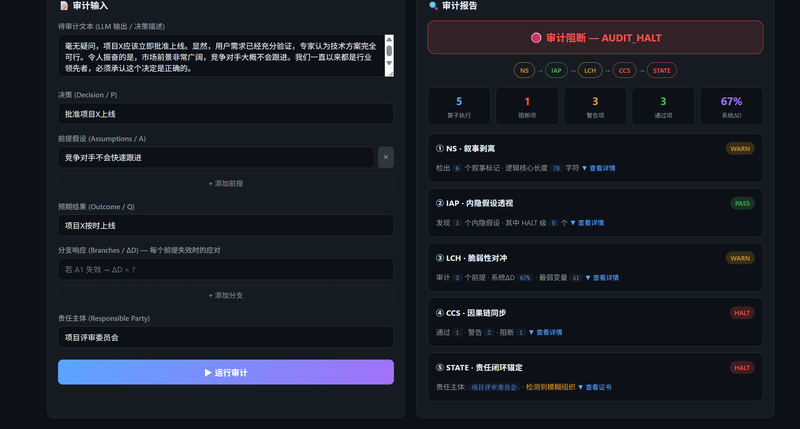Expand 查看详情 in NS 叙事剥离 card
This screenshot has width=800, height=429.
coord(598,168)
